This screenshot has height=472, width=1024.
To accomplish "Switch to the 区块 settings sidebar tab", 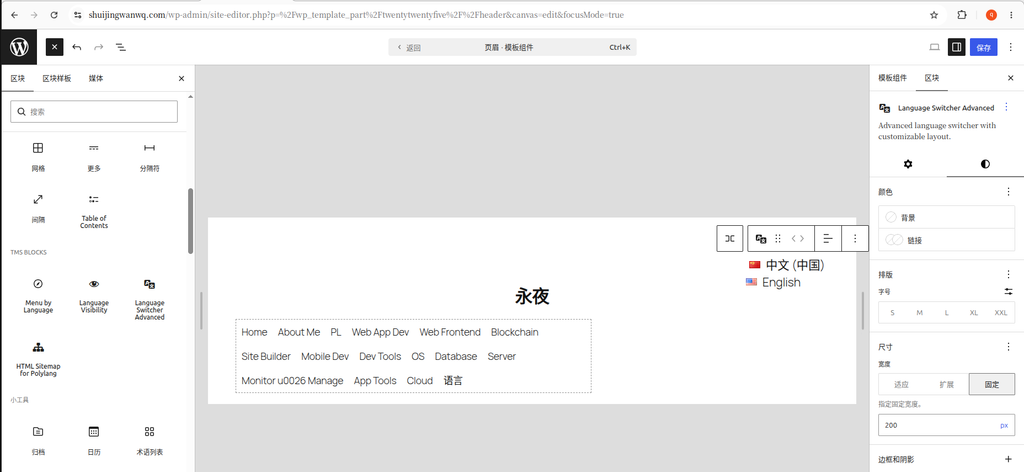I will click(931, 78).
